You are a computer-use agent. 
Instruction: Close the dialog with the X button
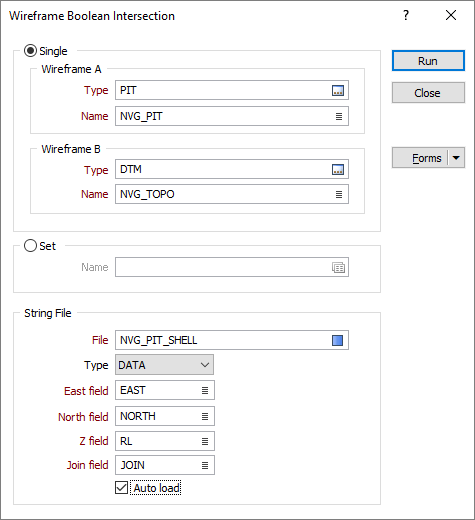click(x=451, y=15)
